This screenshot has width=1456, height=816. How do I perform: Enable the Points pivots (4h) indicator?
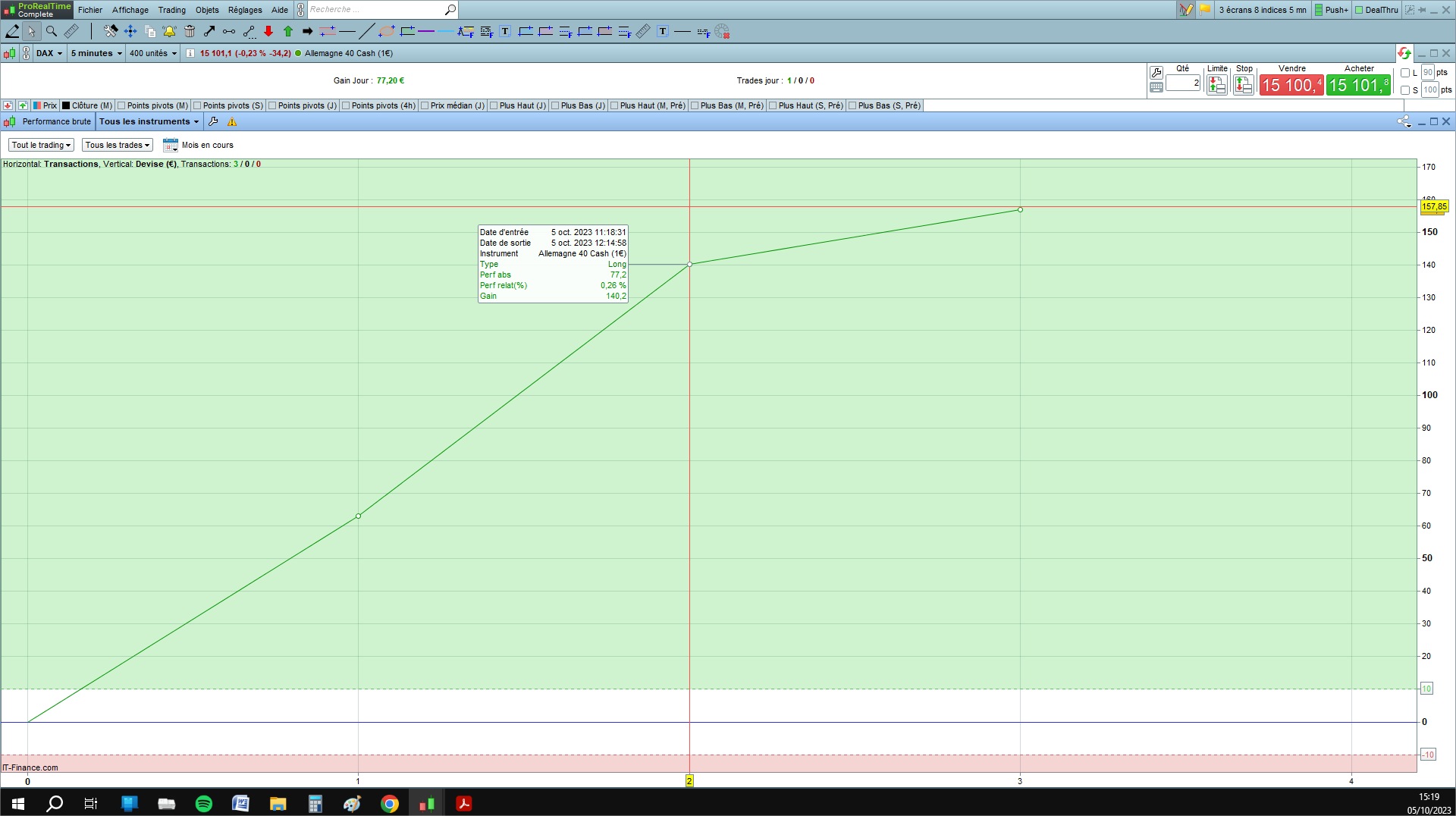coord(346,105)
